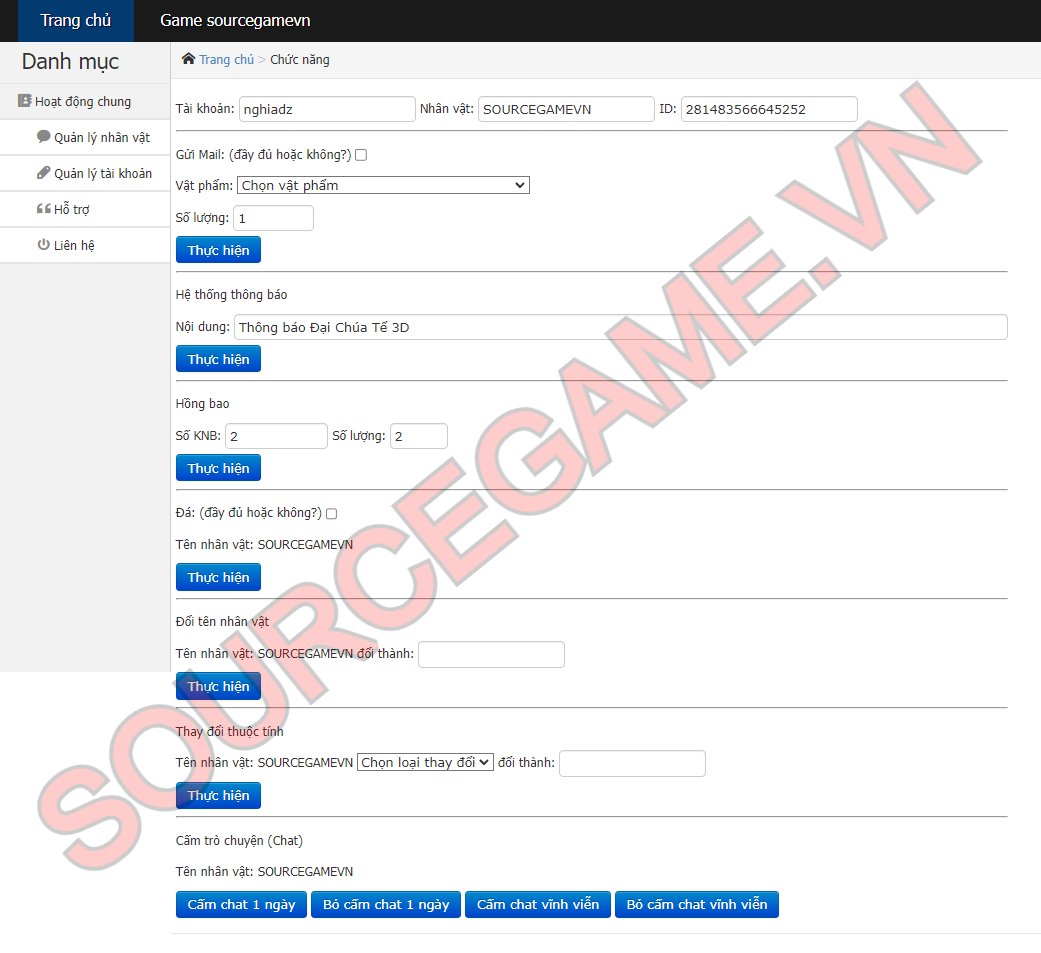
Task: Switch to the Trang chủ tab
Action: tap(76, 21)
